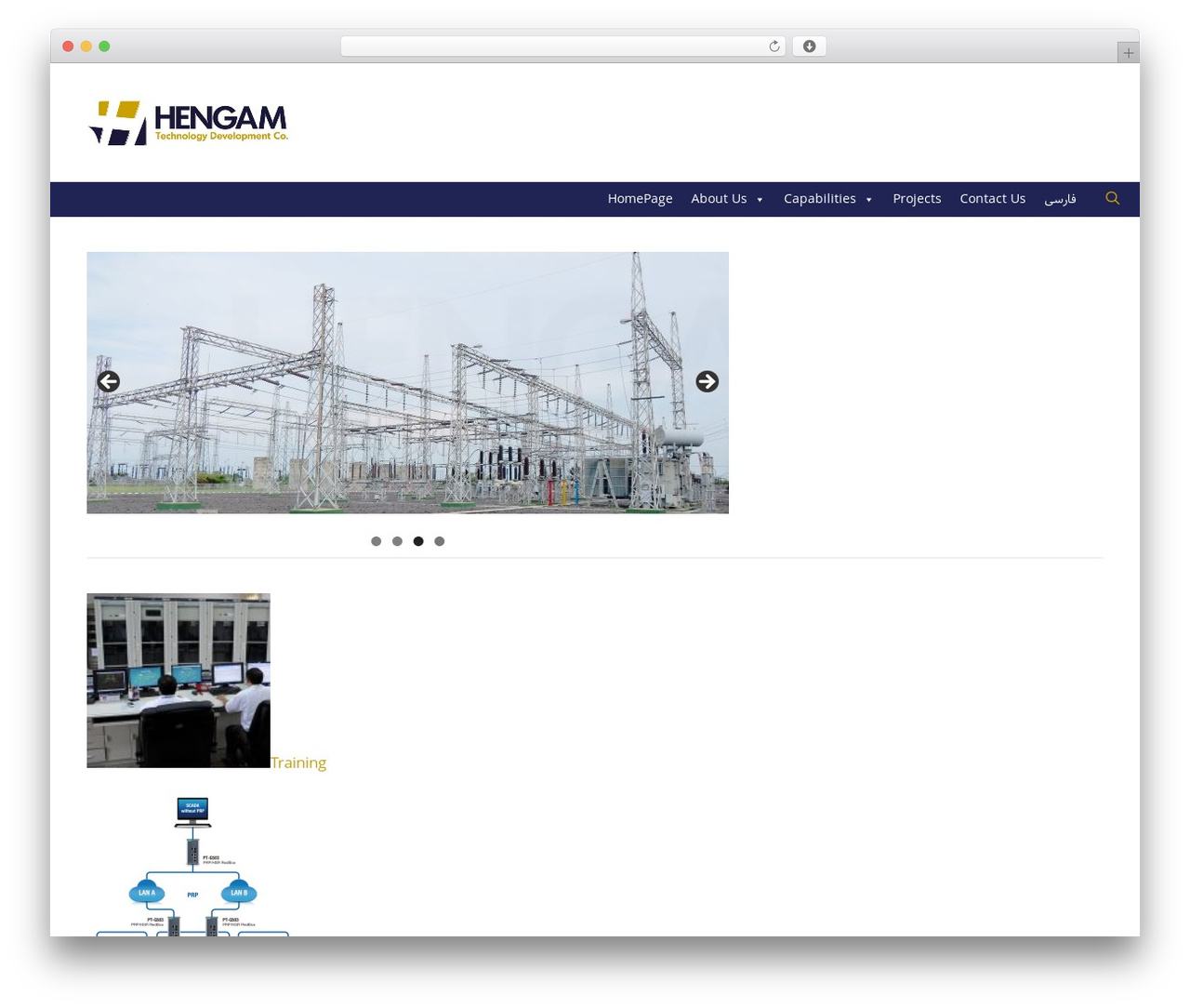Select the second slider dot

pyautogui.click(x=397, y=541)
